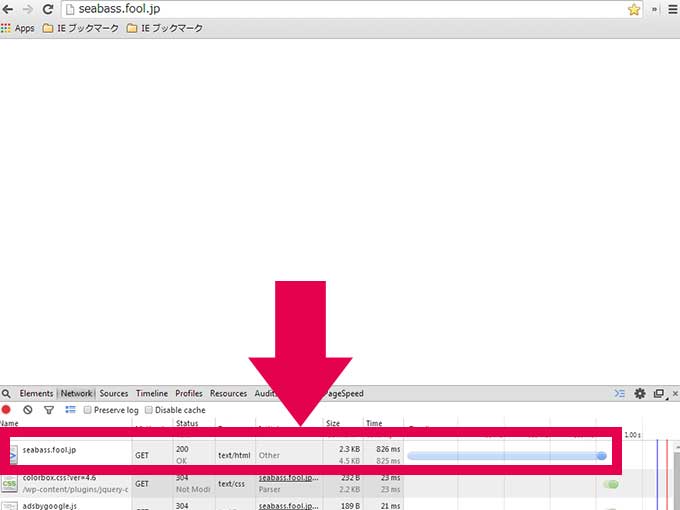
Task: Open the Apps shortcut in bookmarks bar
Action: pyautogui.click(x=18, y=28)
